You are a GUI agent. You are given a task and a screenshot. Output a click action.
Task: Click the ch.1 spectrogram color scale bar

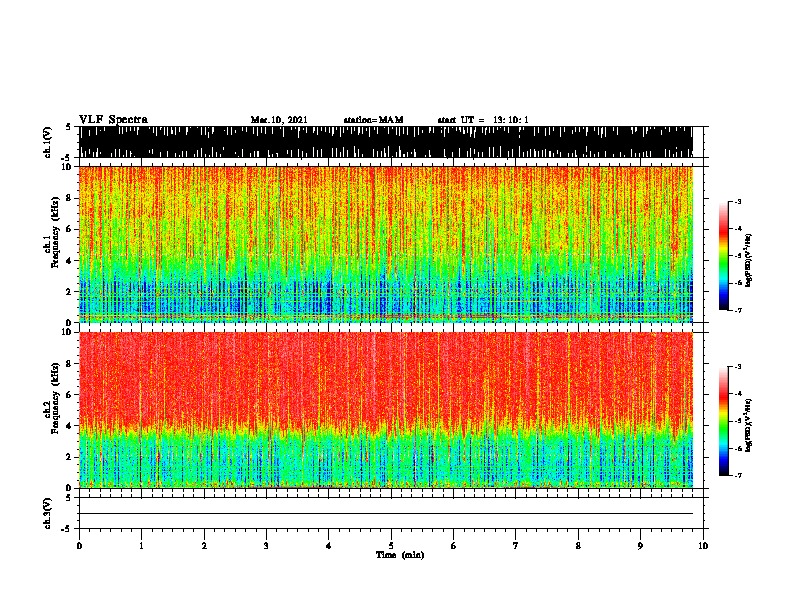tap(723, 256)
